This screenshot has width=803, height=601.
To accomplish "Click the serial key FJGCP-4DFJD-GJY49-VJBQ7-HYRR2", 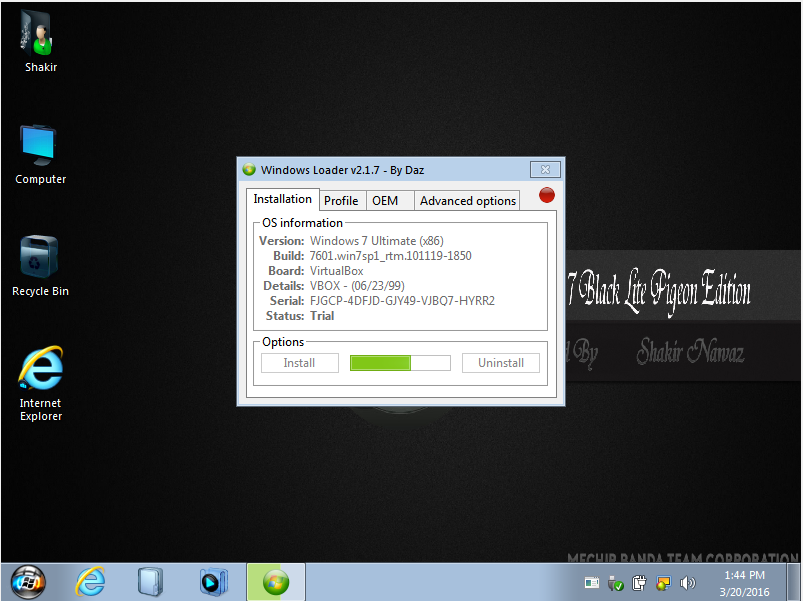I will (x=403, y=300).
